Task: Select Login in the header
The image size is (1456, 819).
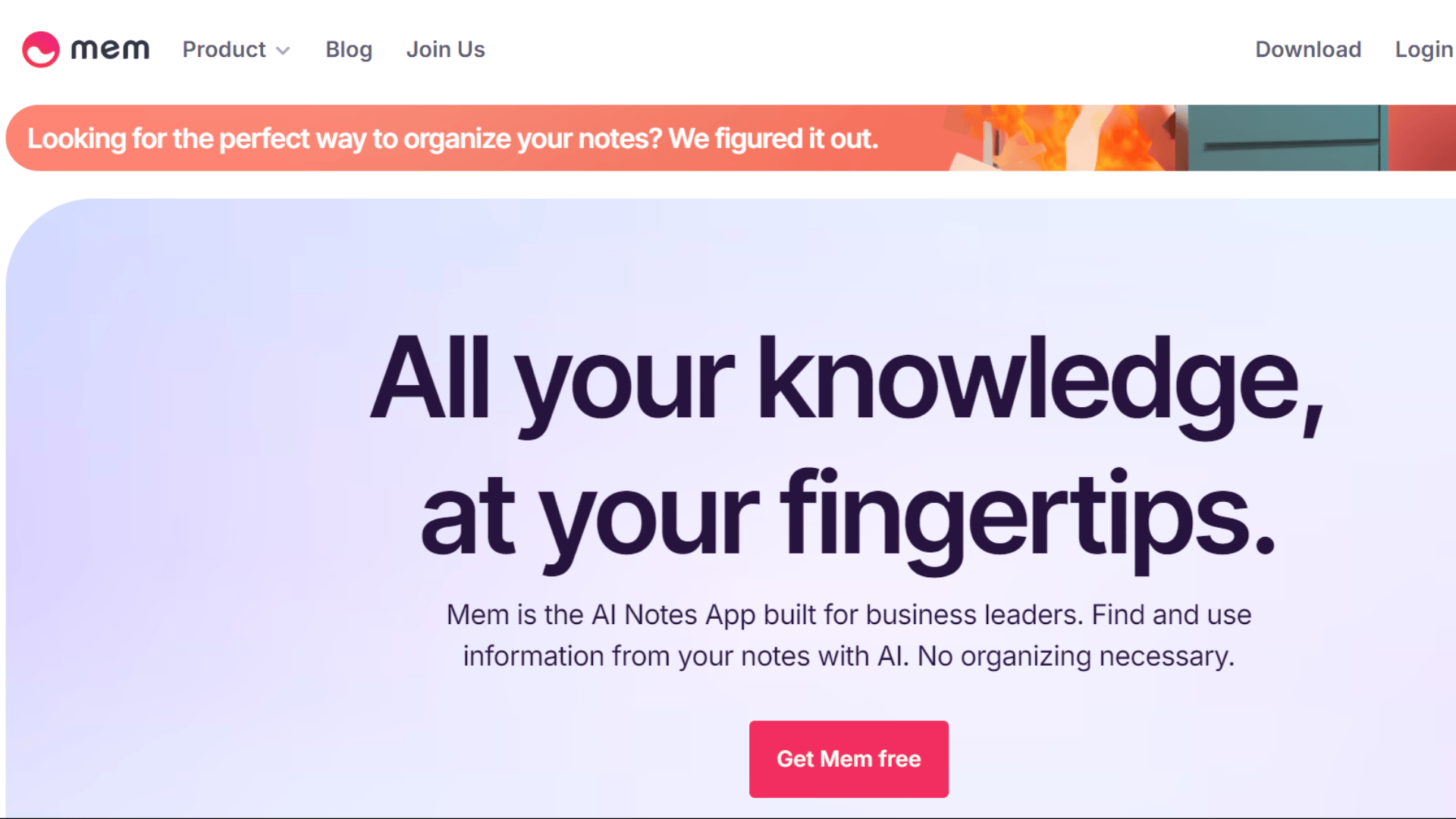Action: [x=1424, y=49]
